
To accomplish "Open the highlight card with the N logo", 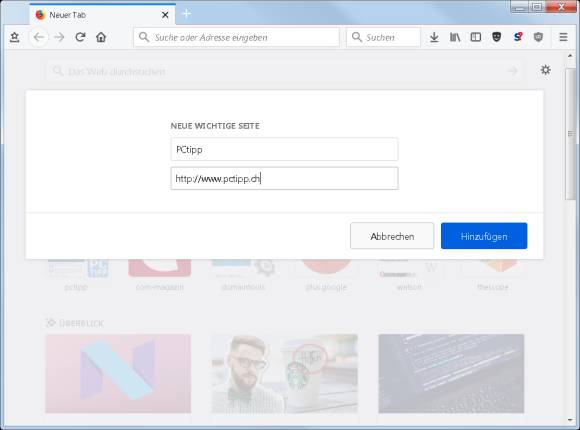I will tap(118, 374).
